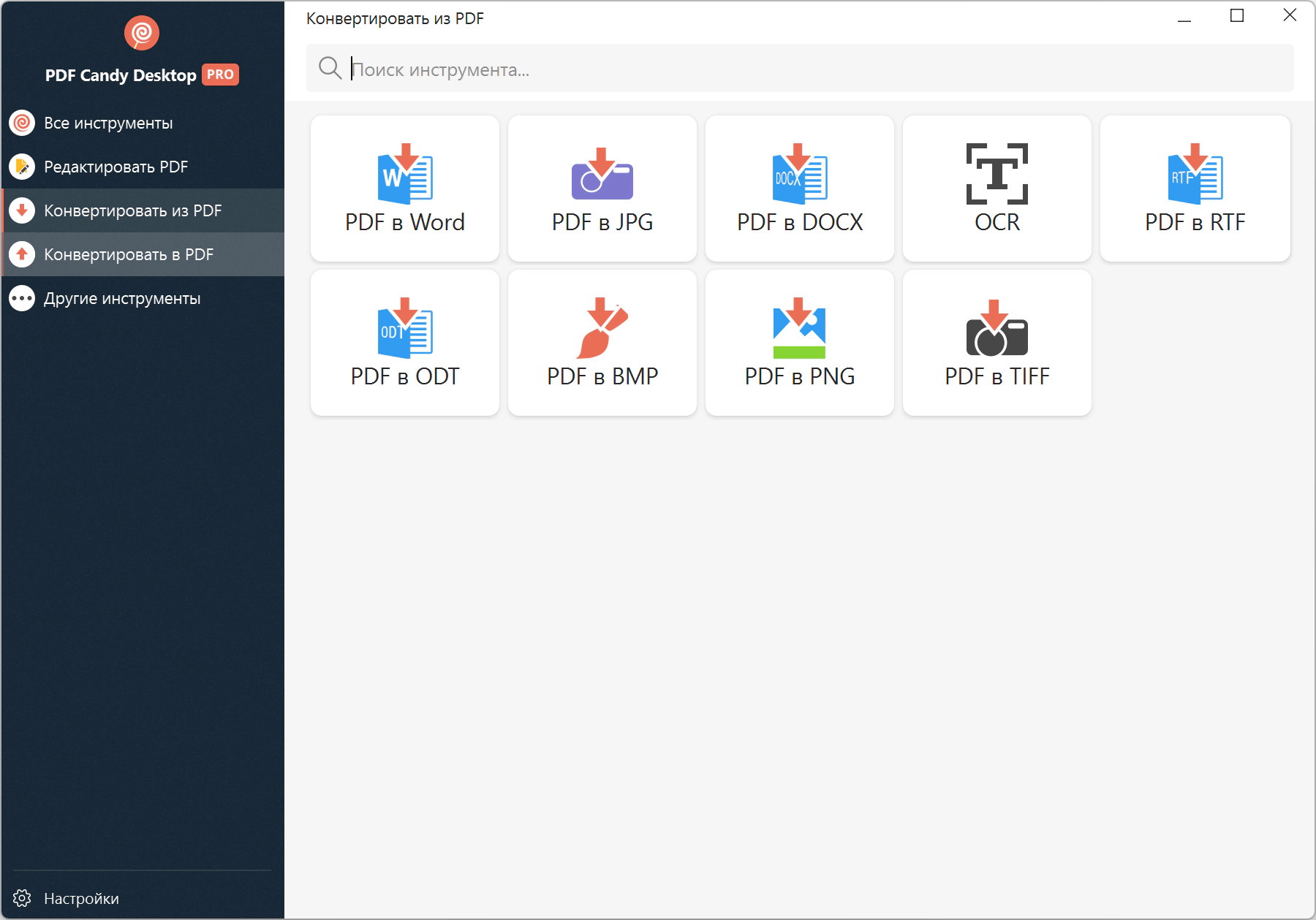Select Конвертировать из PDF sidebar item

pyautogui.click(x=132, y=211)
